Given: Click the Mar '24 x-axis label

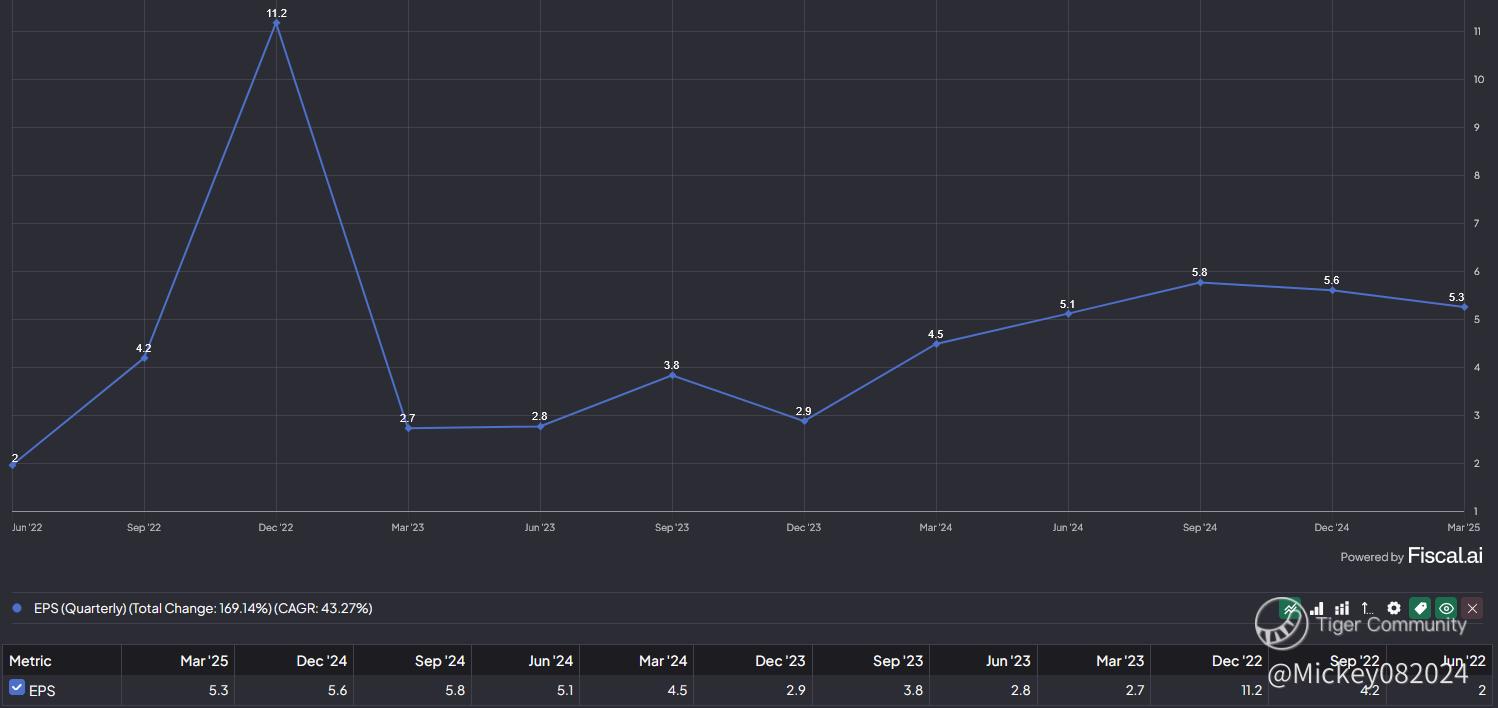Looking at the screenshot, I should (x=936, y=527).
